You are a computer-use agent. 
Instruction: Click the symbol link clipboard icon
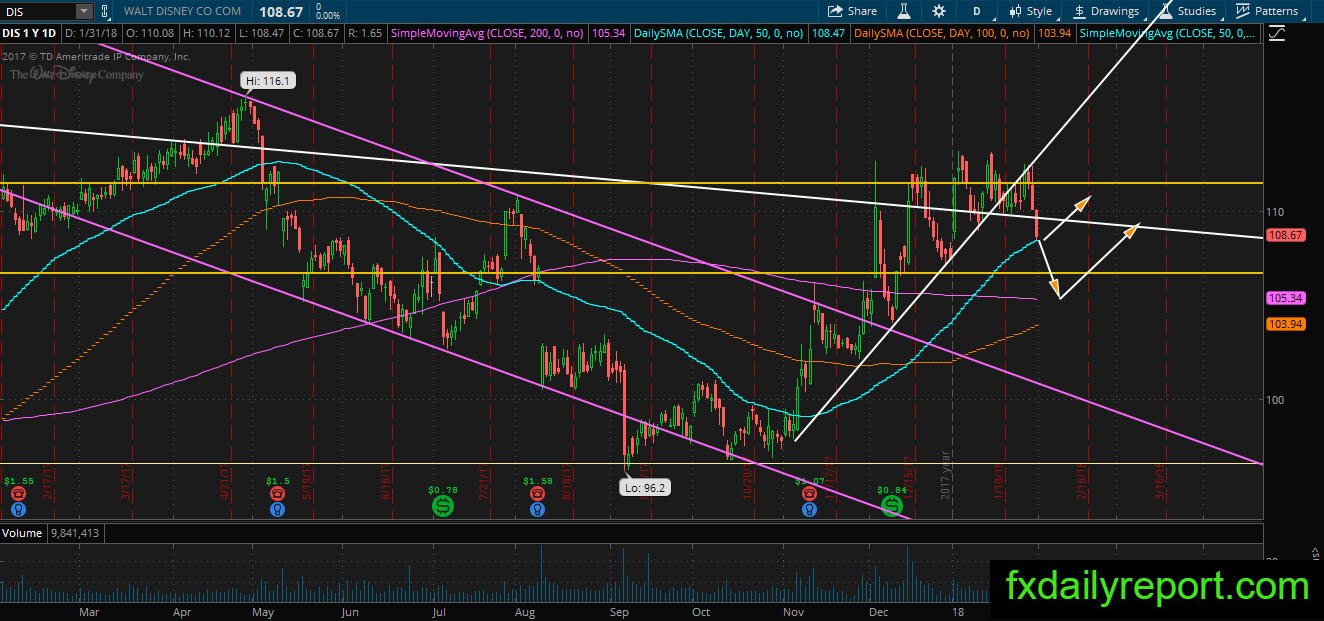pyautogui.click(x=104, y=12)
